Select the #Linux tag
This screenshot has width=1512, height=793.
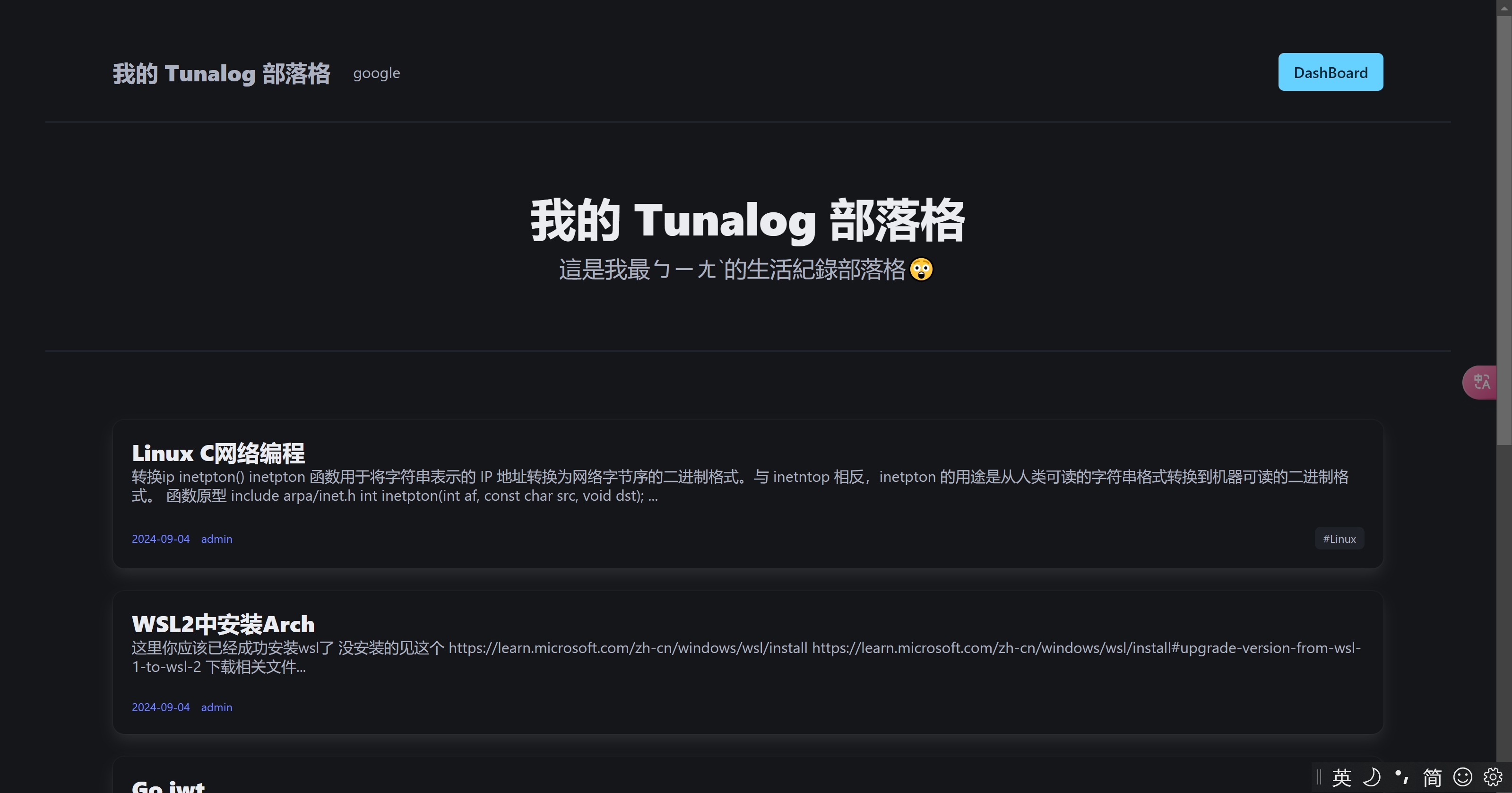[x=1339, y=539]
